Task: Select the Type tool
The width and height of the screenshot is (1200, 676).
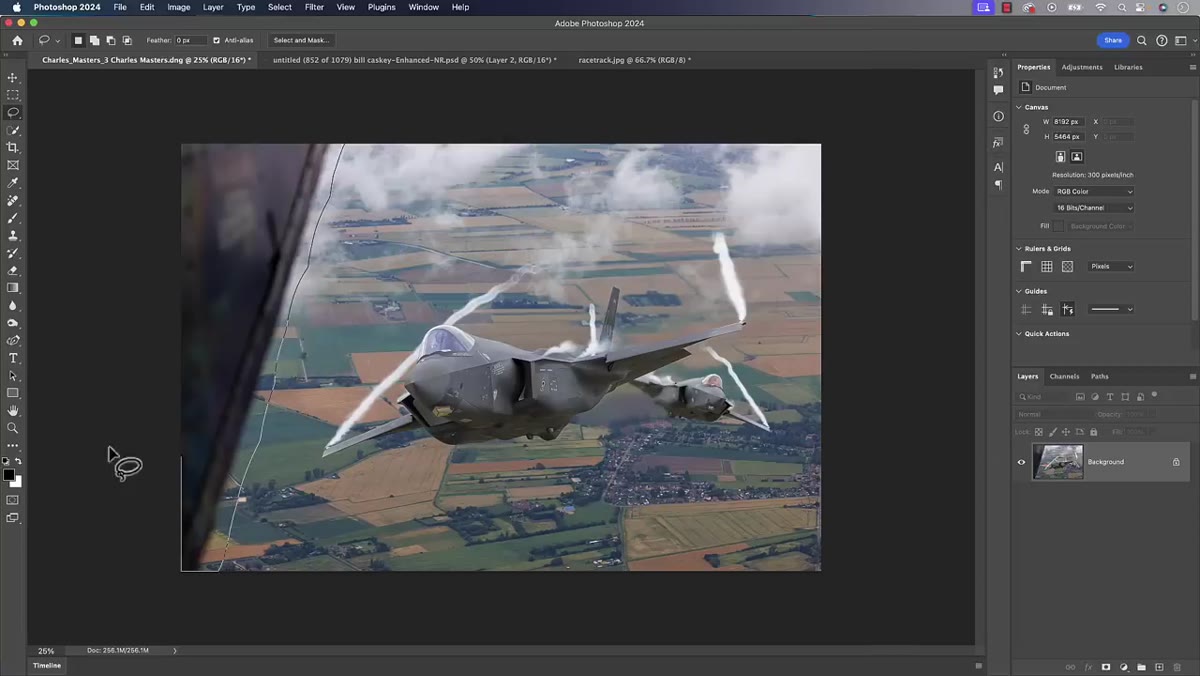Action: 13,358
